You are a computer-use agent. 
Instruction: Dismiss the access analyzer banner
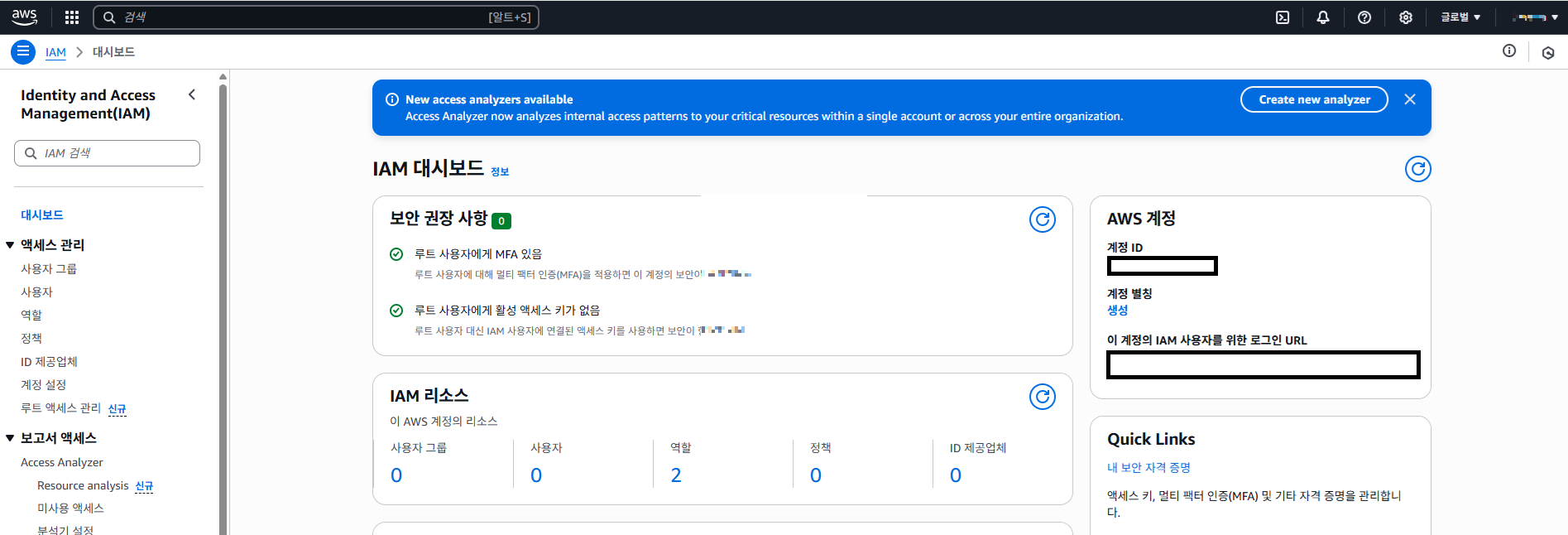[x=1410, y=99]
